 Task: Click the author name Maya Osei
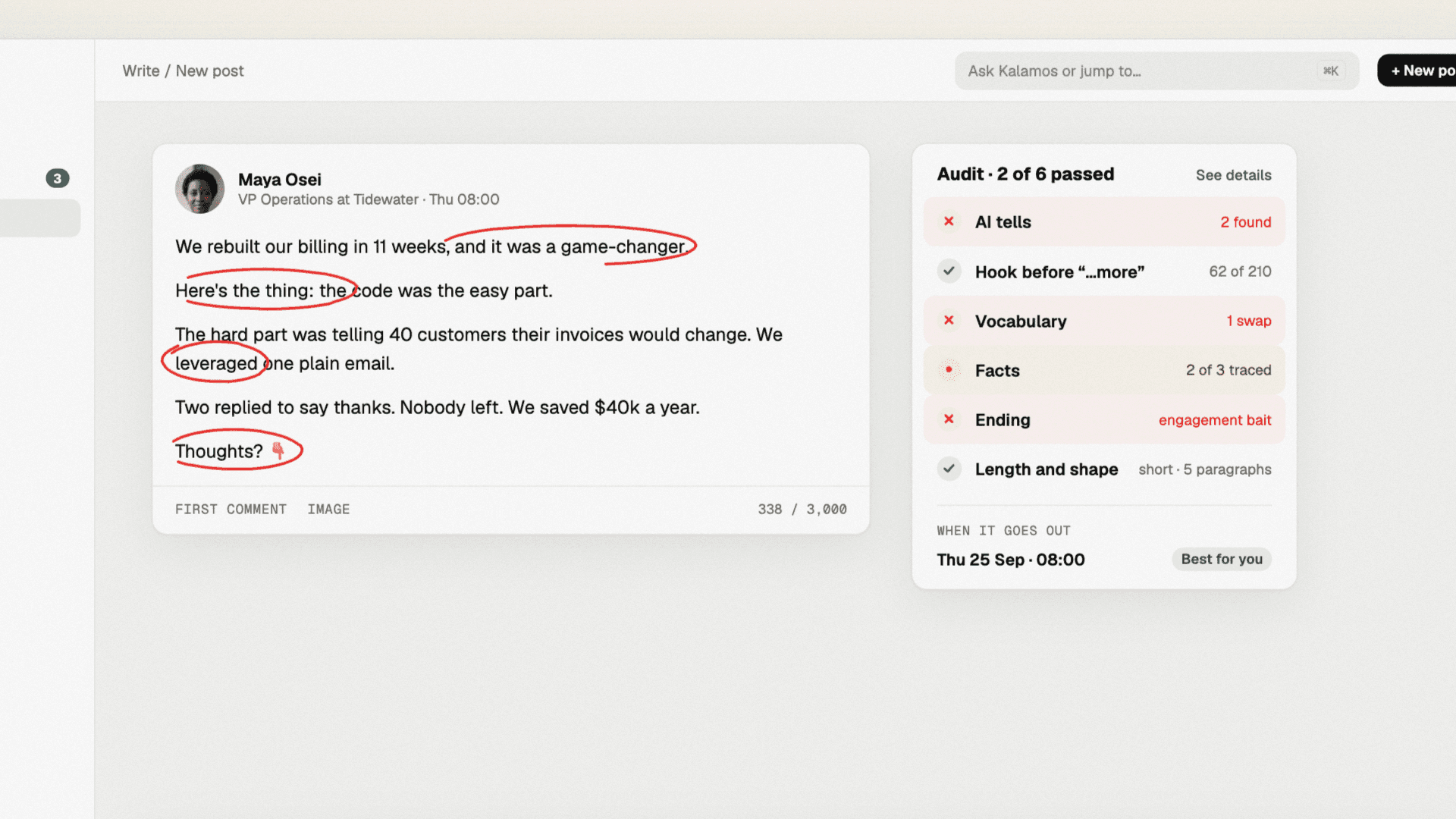click(x=280, y=180)
